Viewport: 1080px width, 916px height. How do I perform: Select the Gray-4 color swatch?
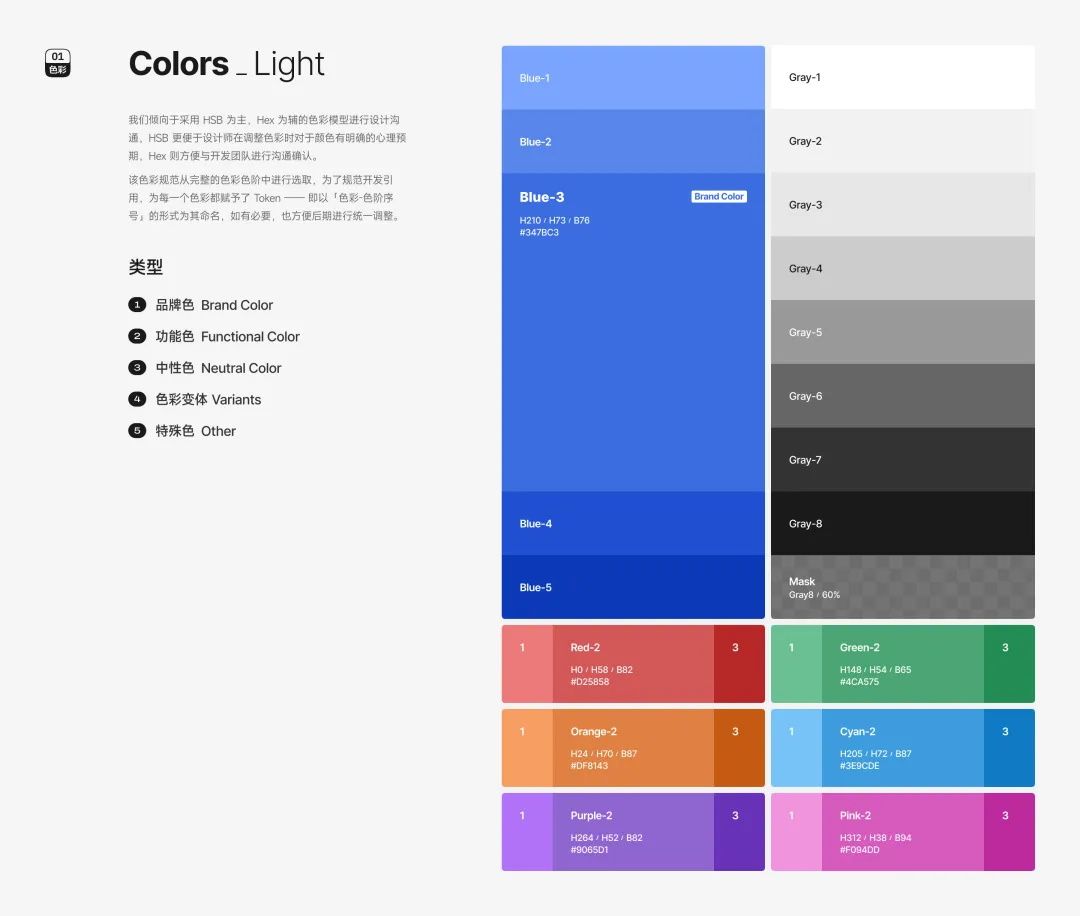[x=902, y=268]
